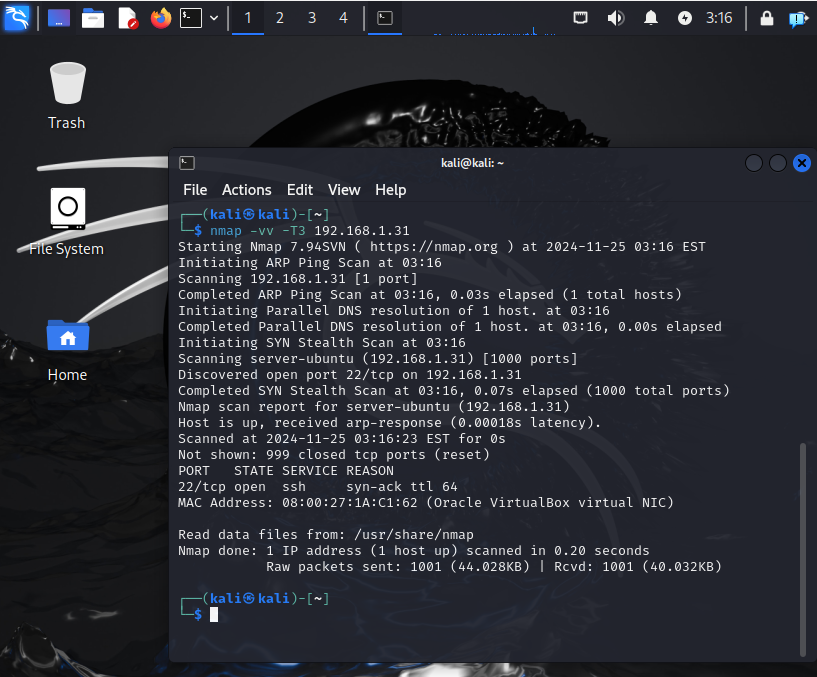The image size is (817, 677).
Task: Click the '22/tcp open ssh' result row
Action: click(x=318, y=487)
